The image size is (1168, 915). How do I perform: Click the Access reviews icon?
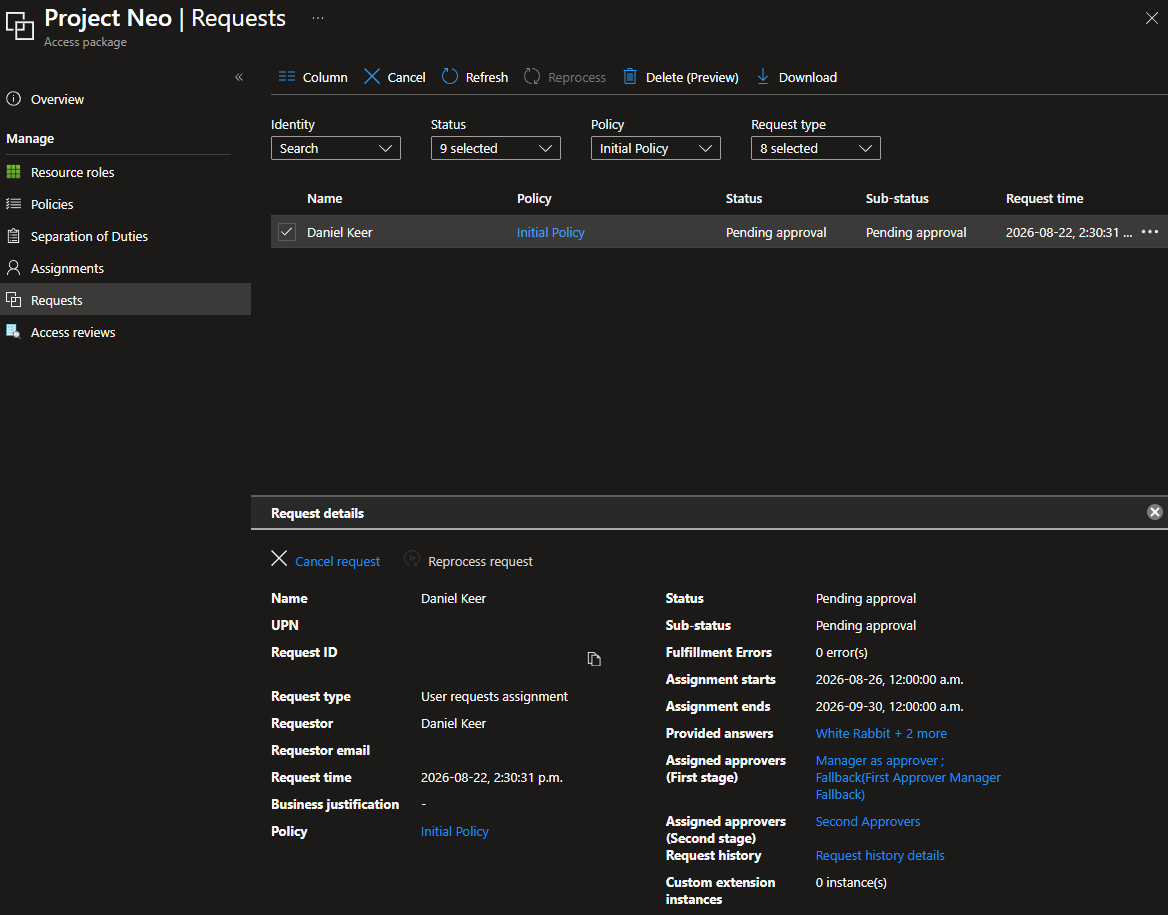tap(13, 332)
